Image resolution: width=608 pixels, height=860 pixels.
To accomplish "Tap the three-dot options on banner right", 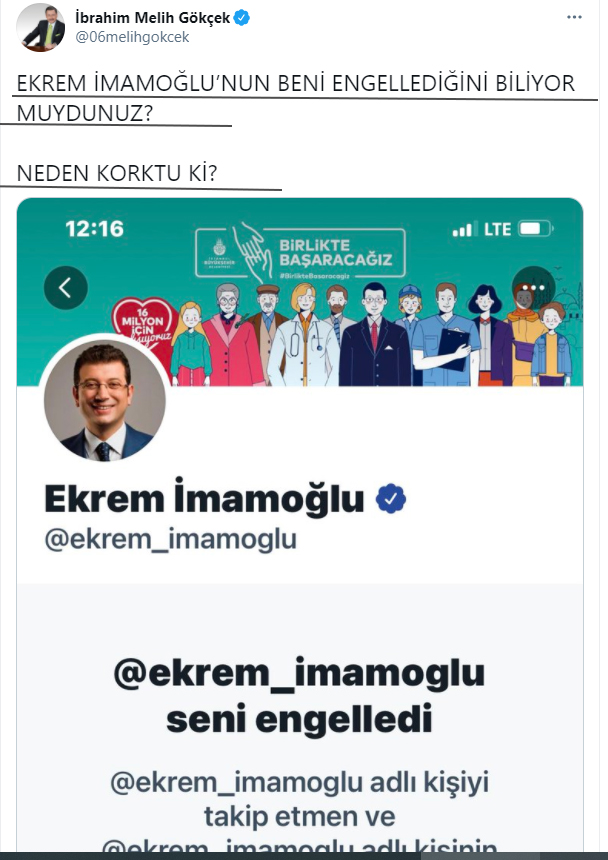I will tap(533, 287).
